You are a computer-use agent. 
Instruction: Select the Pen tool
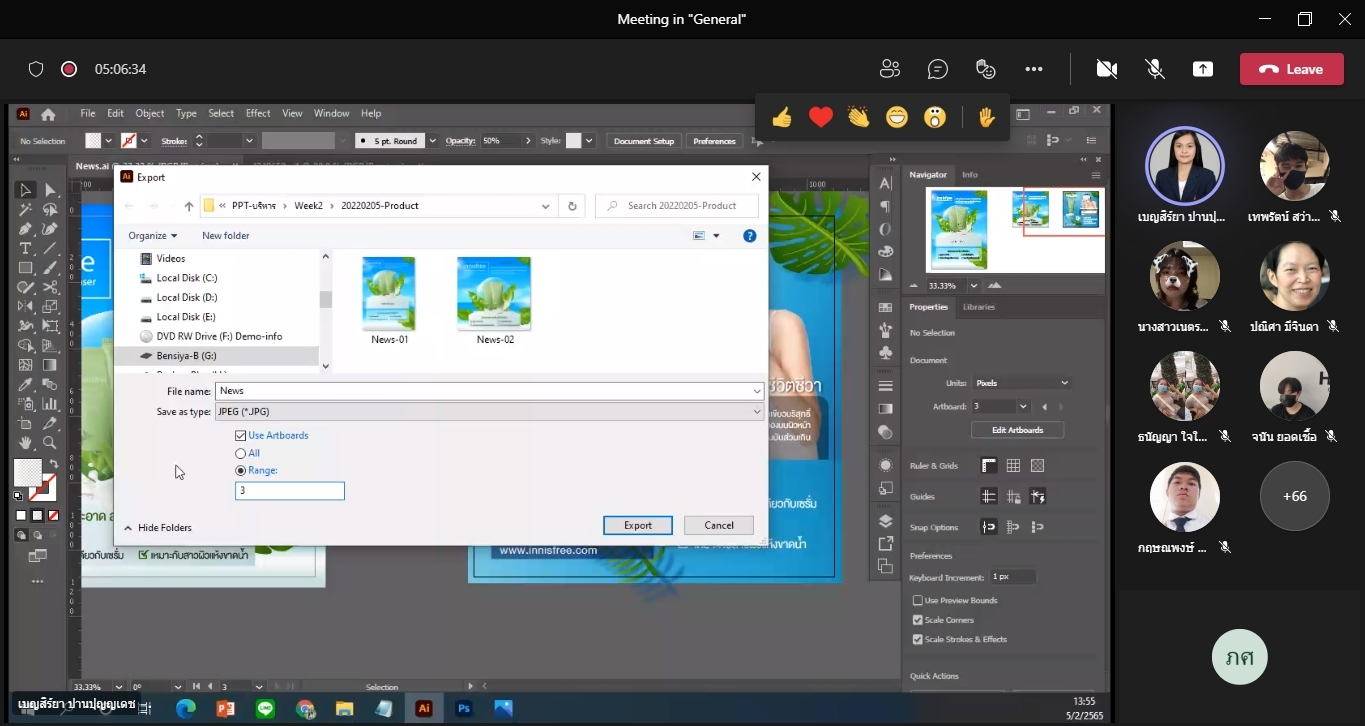point(25,229)
